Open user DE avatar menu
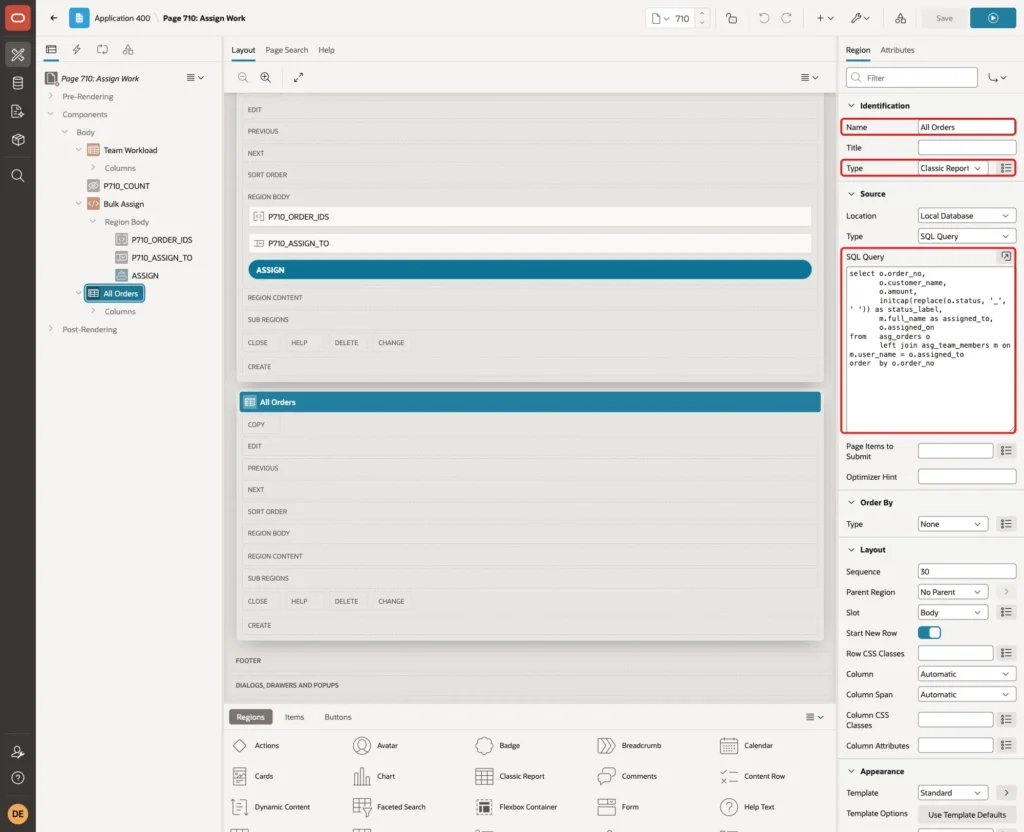1024x832 pixels. tap(18, 814)
